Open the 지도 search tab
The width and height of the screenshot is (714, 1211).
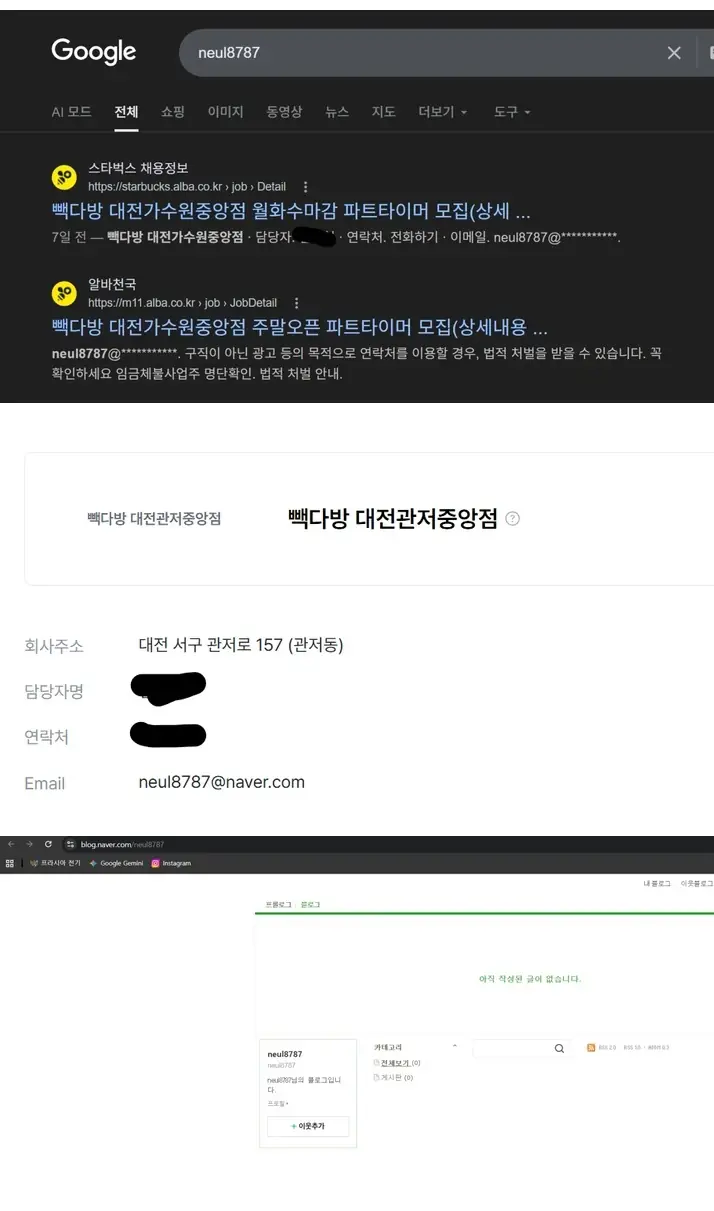point(384,112)
